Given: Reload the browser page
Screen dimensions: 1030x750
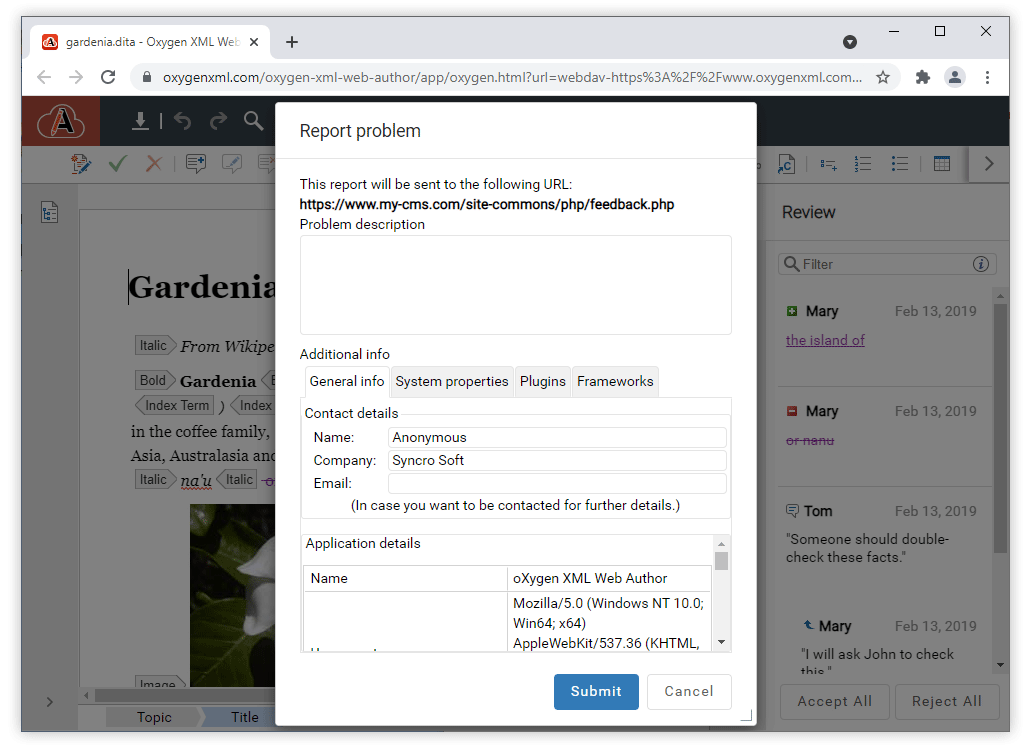Looking at the screenshot, I should tap(108, 77).
